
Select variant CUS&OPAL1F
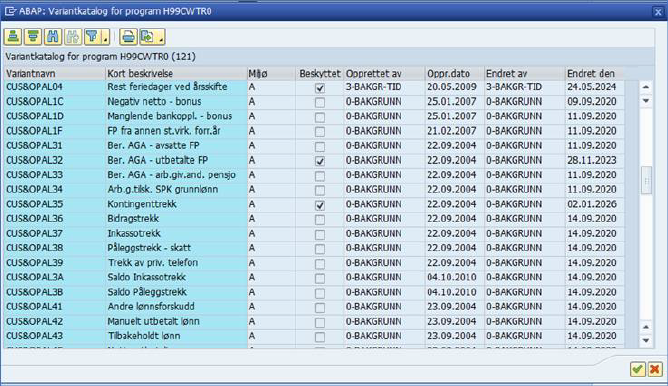point(34,131)
